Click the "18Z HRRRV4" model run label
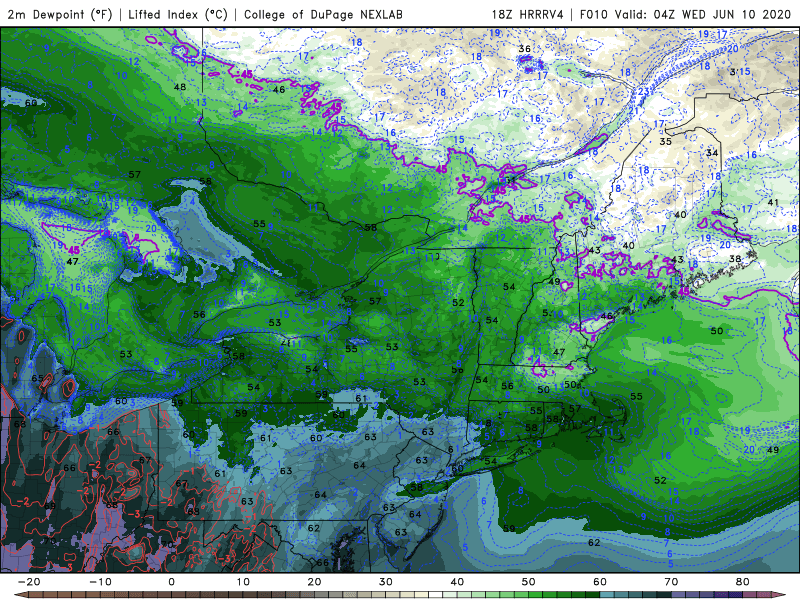This screenshot has height=600, width=800. point(528,14)
